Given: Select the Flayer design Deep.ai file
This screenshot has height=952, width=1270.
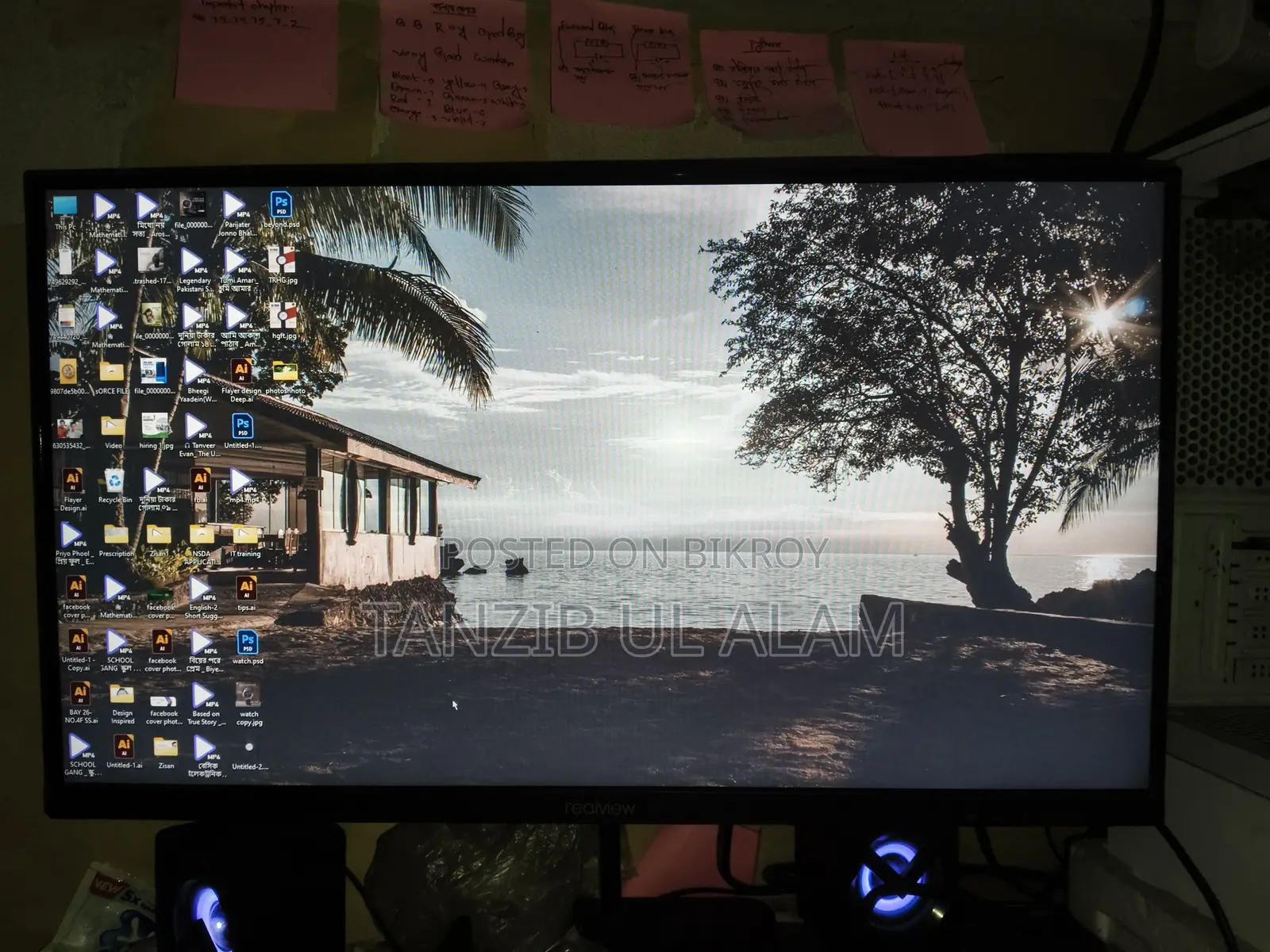Looking at the screenshot, I should [x=241, y=381].
